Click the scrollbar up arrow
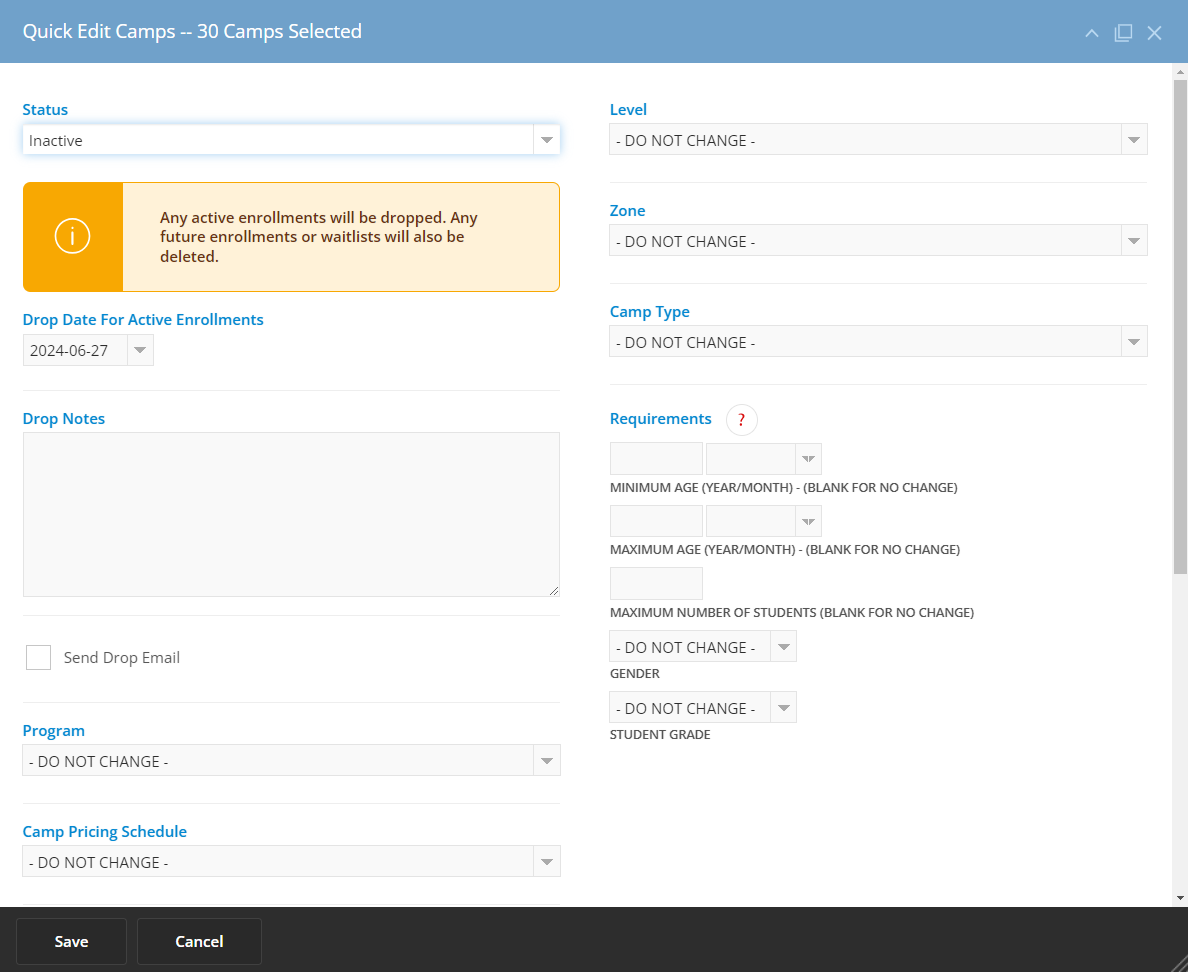Viewport: 1188px width, 972px height. pyautogui.click(x=1180, y=72)
